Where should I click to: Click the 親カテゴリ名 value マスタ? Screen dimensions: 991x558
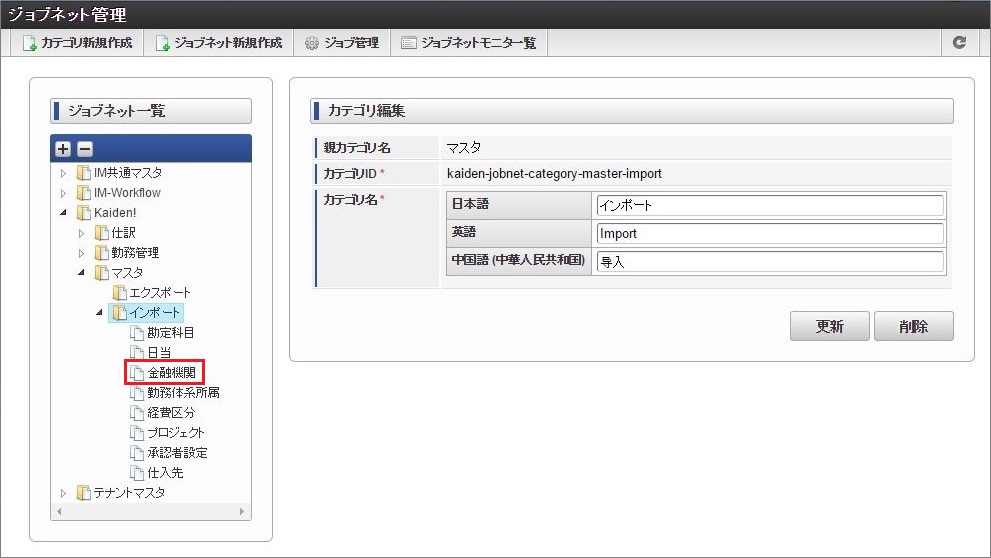pyautogui.click(x=464, y=147)
